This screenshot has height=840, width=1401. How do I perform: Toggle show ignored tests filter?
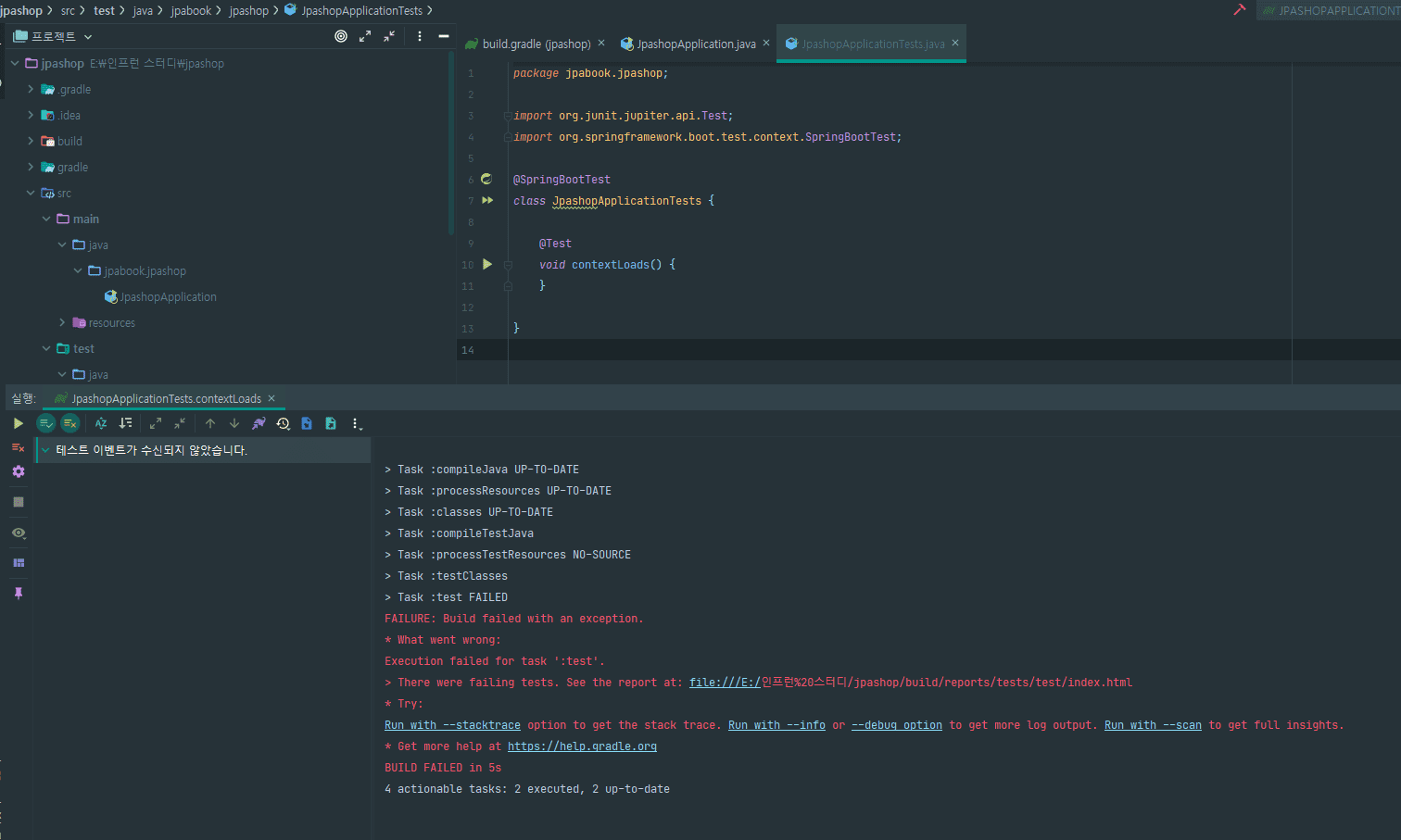[70, 423]
